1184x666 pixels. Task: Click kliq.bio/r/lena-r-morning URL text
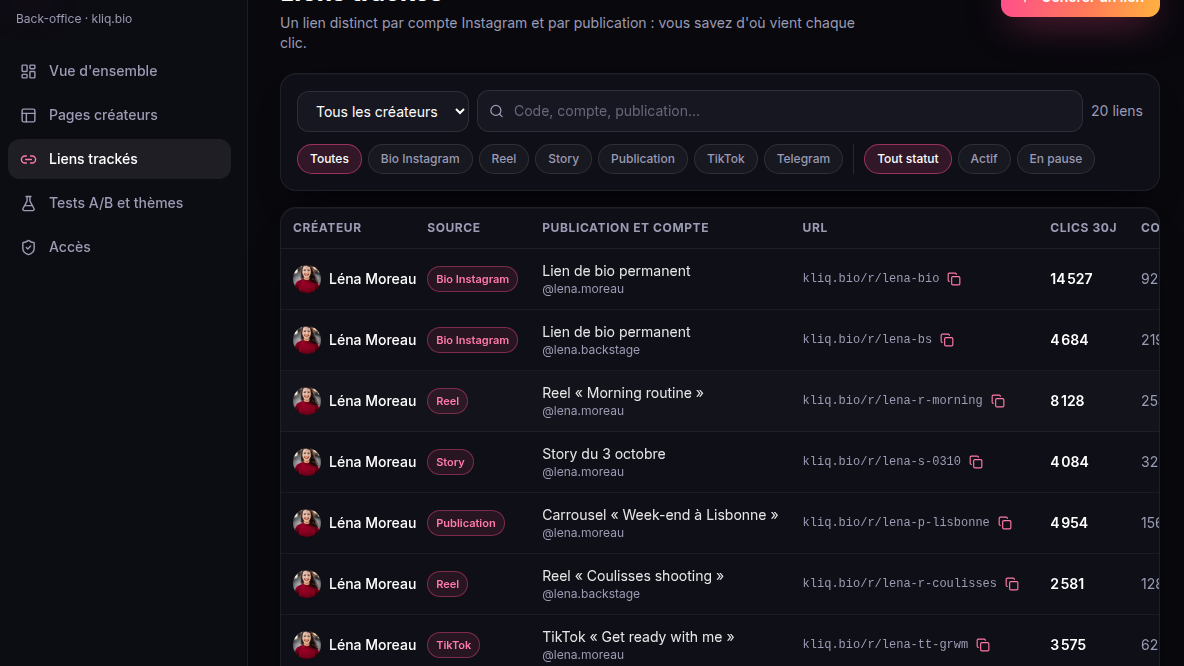(893, 400)
